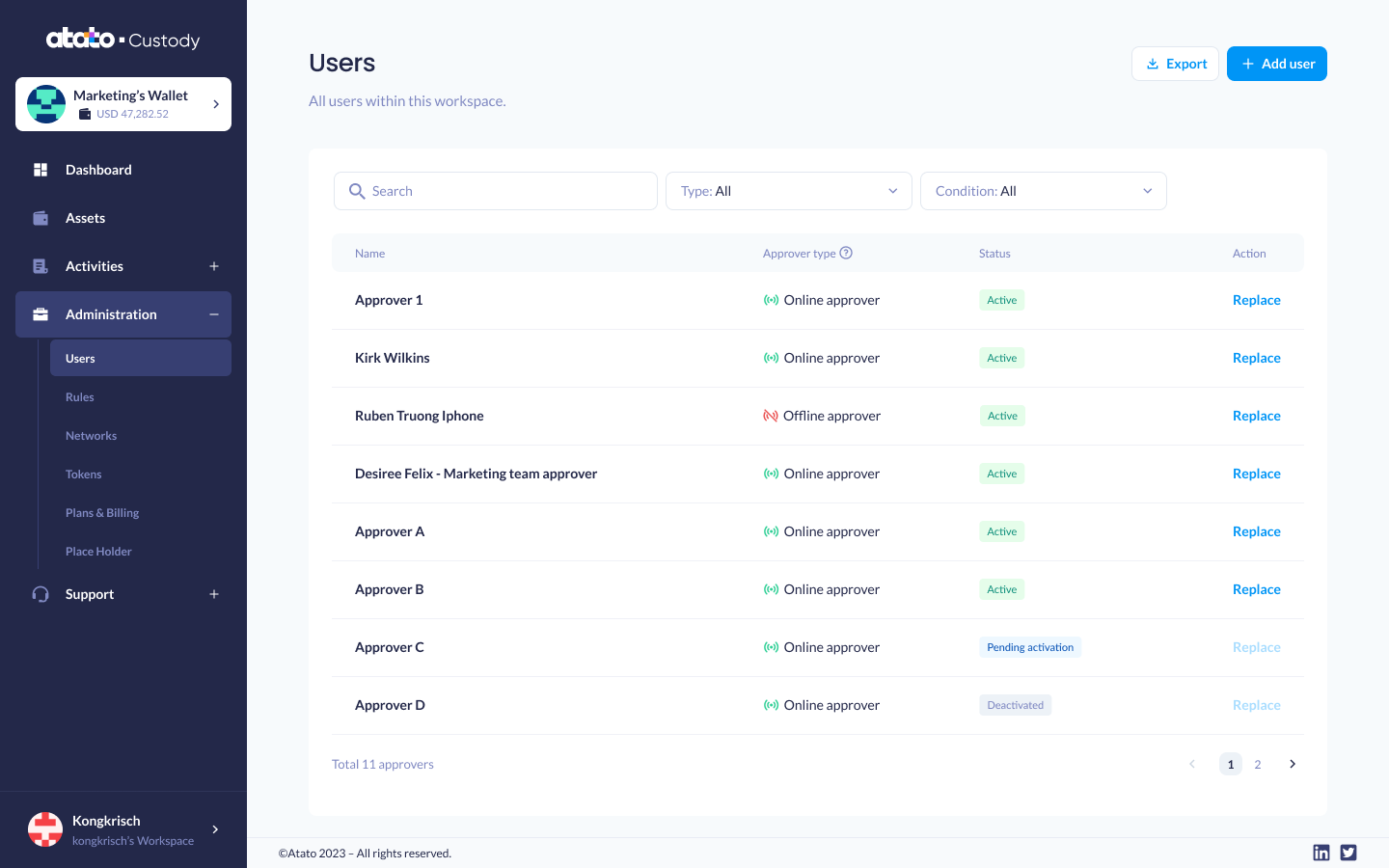
Task: Open the Twitter icon in footer
Action: coord(1348,853)
